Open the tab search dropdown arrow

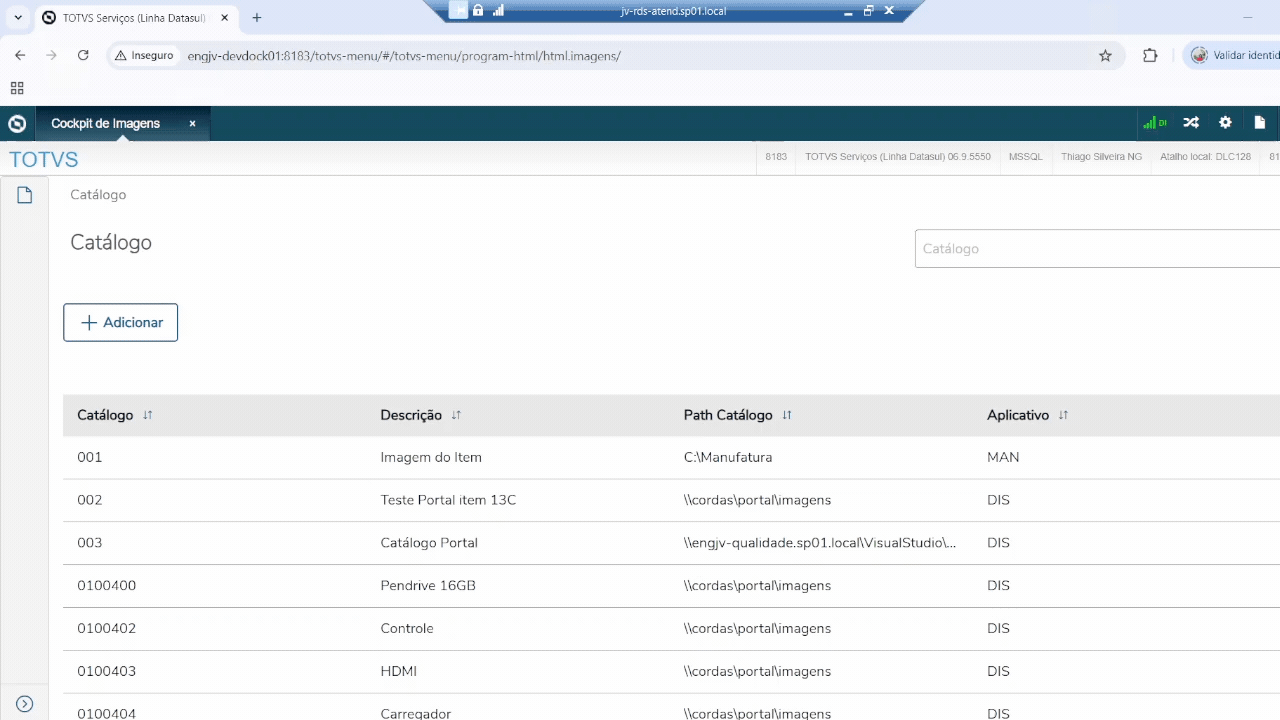[x=18, y=18]
